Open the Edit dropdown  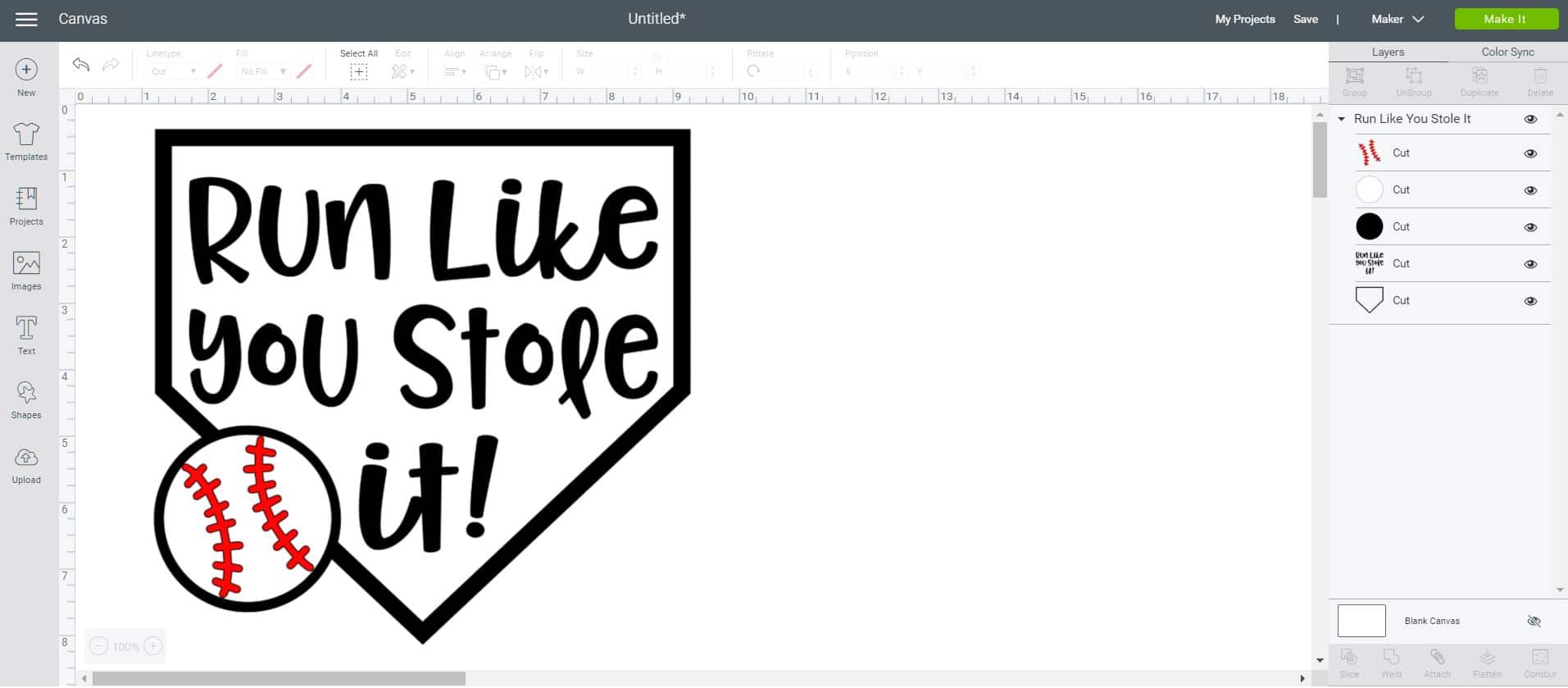(x=402, y=71)
